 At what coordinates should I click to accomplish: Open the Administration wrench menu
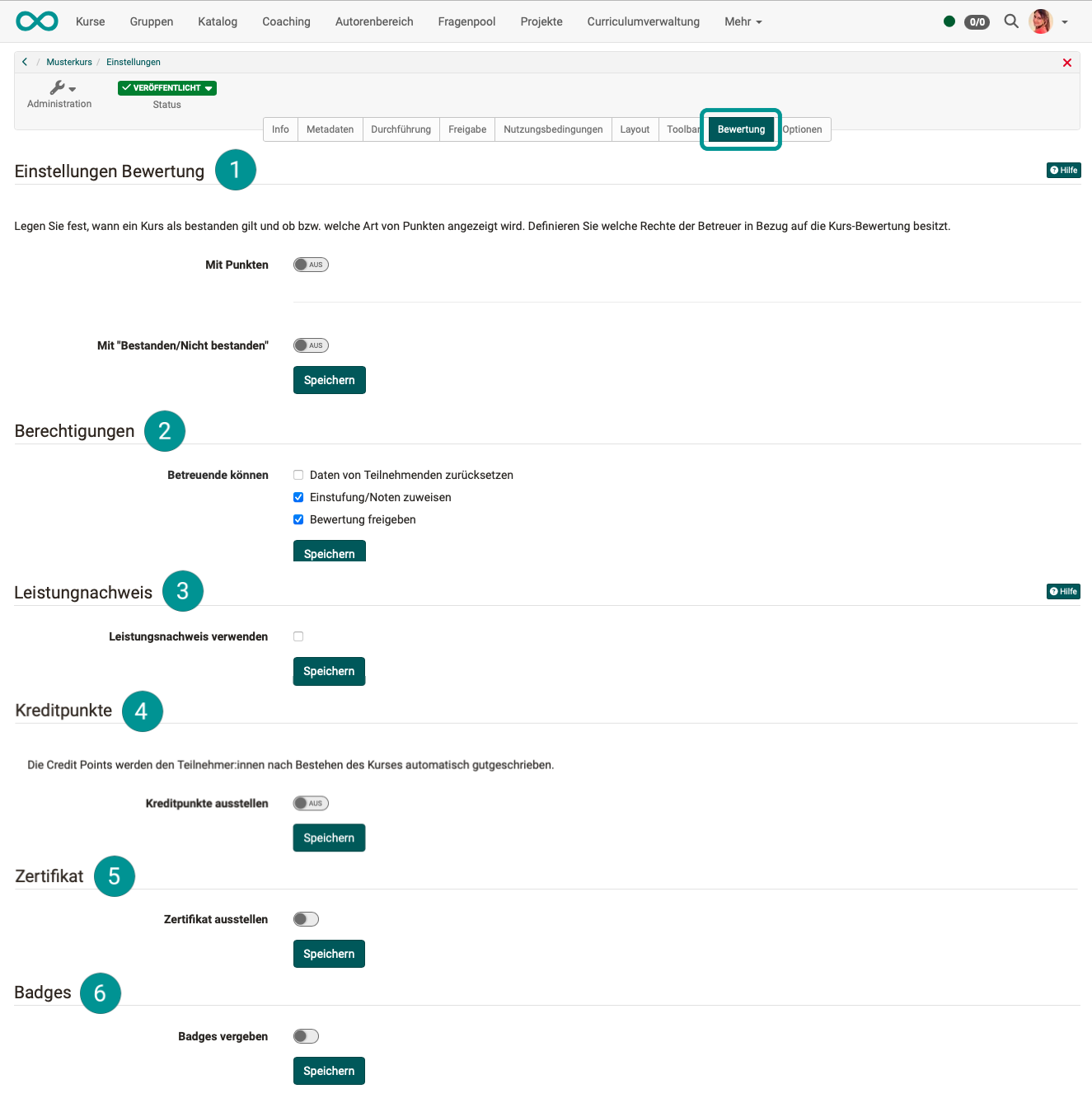[59, 87]
